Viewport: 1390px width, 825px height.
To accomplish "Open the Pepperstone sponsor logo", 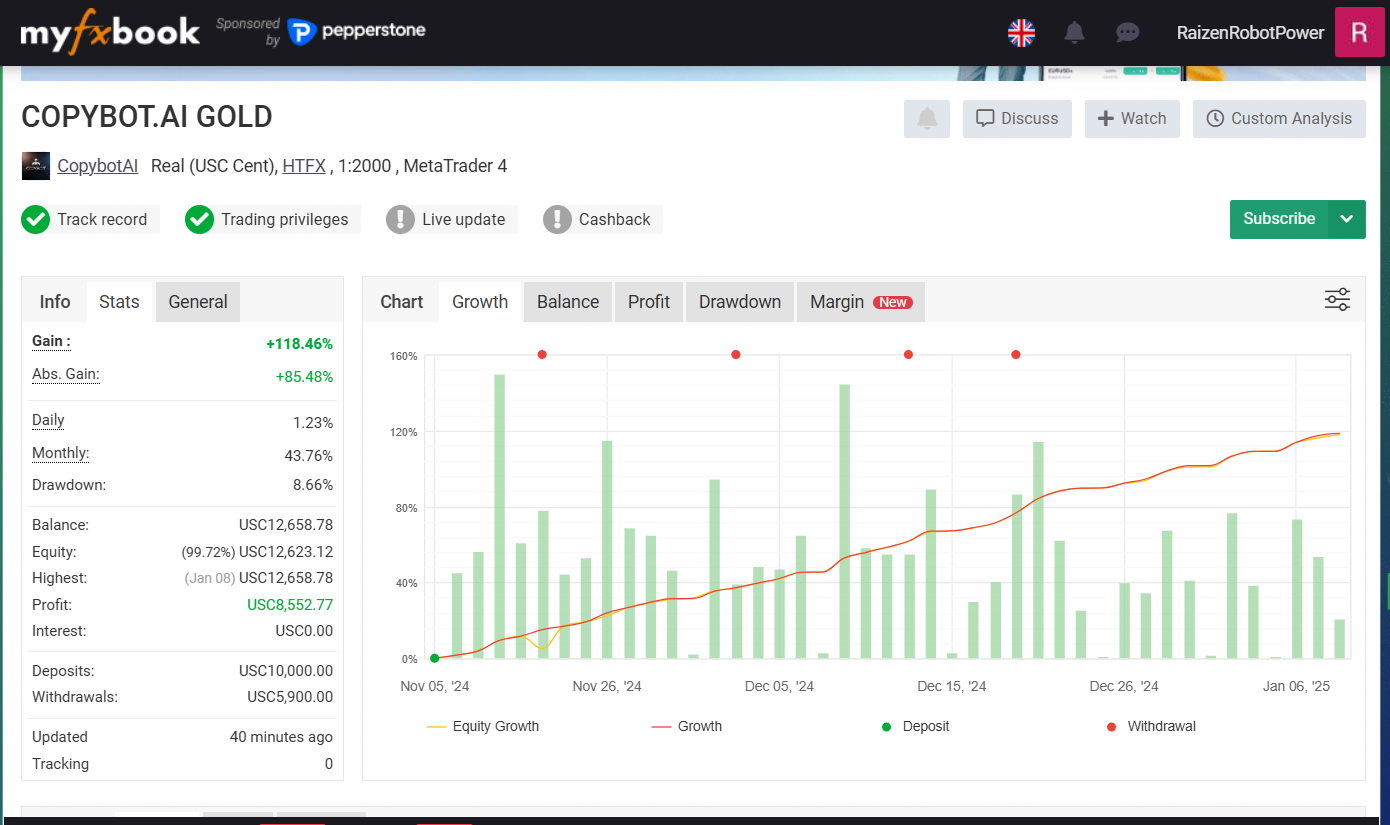I will [x=357, y=31].
